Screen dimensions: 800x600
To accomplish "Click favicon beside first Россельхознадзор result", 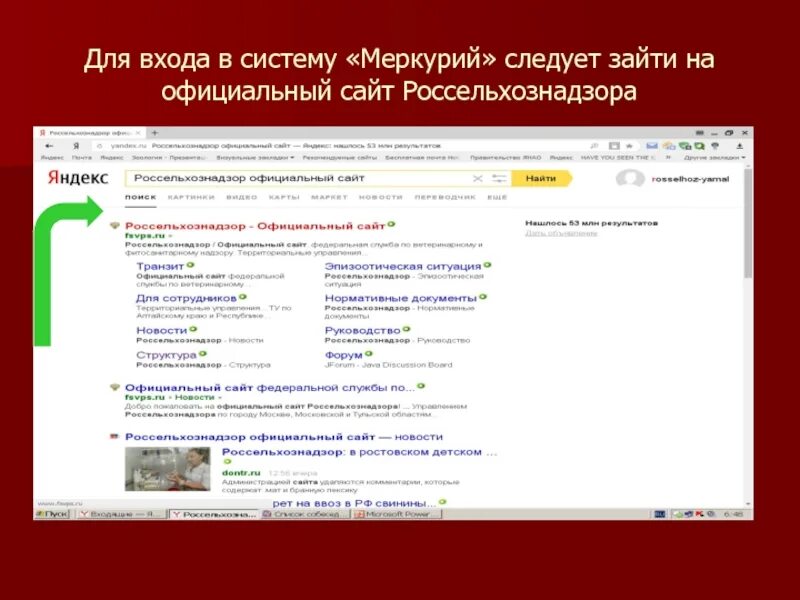I will (115, 226).
